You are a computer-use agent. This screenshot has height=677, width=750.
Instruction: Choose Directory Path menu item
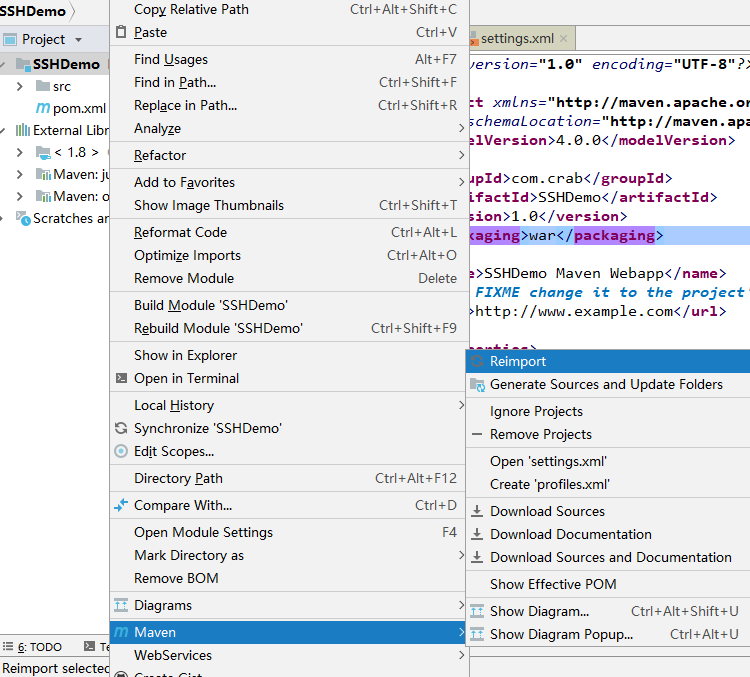[287, 478]
